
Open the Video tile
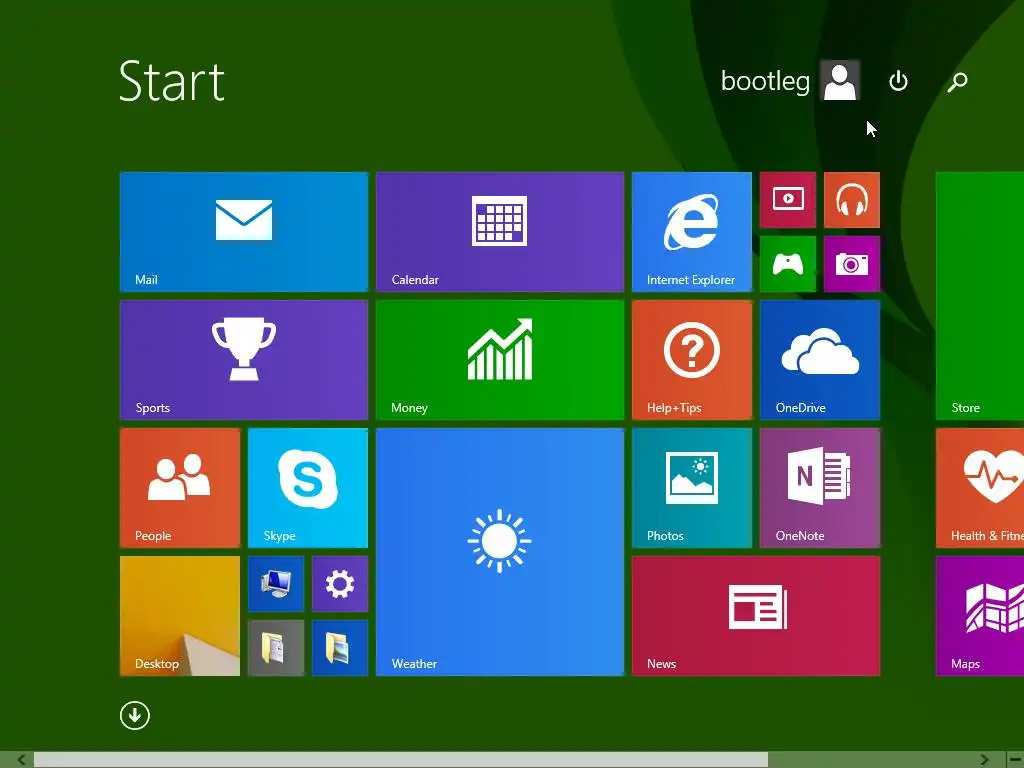click(x=788, y=200)
